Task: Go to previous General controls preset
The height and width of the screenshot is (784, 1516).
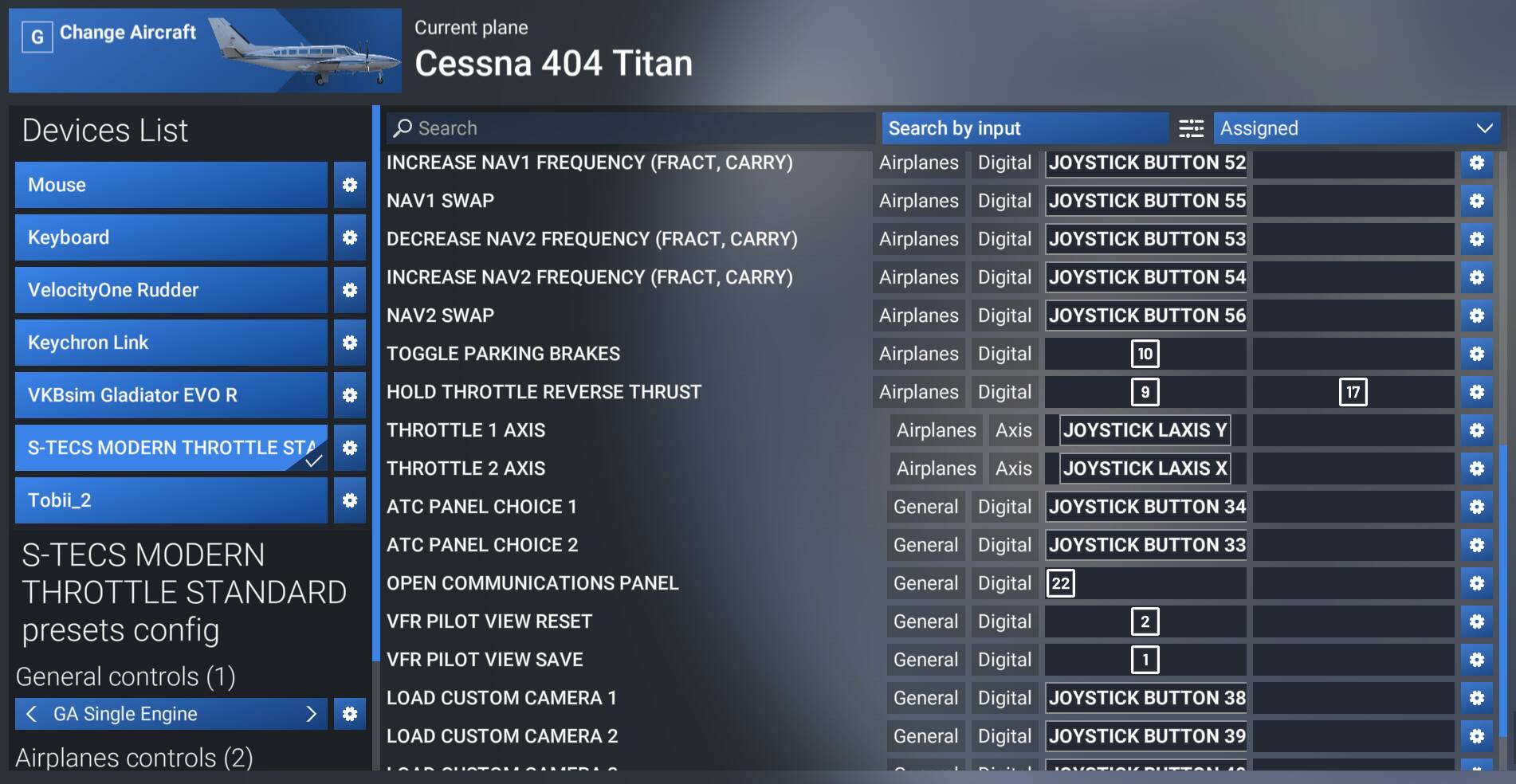Action: point(31,714)
